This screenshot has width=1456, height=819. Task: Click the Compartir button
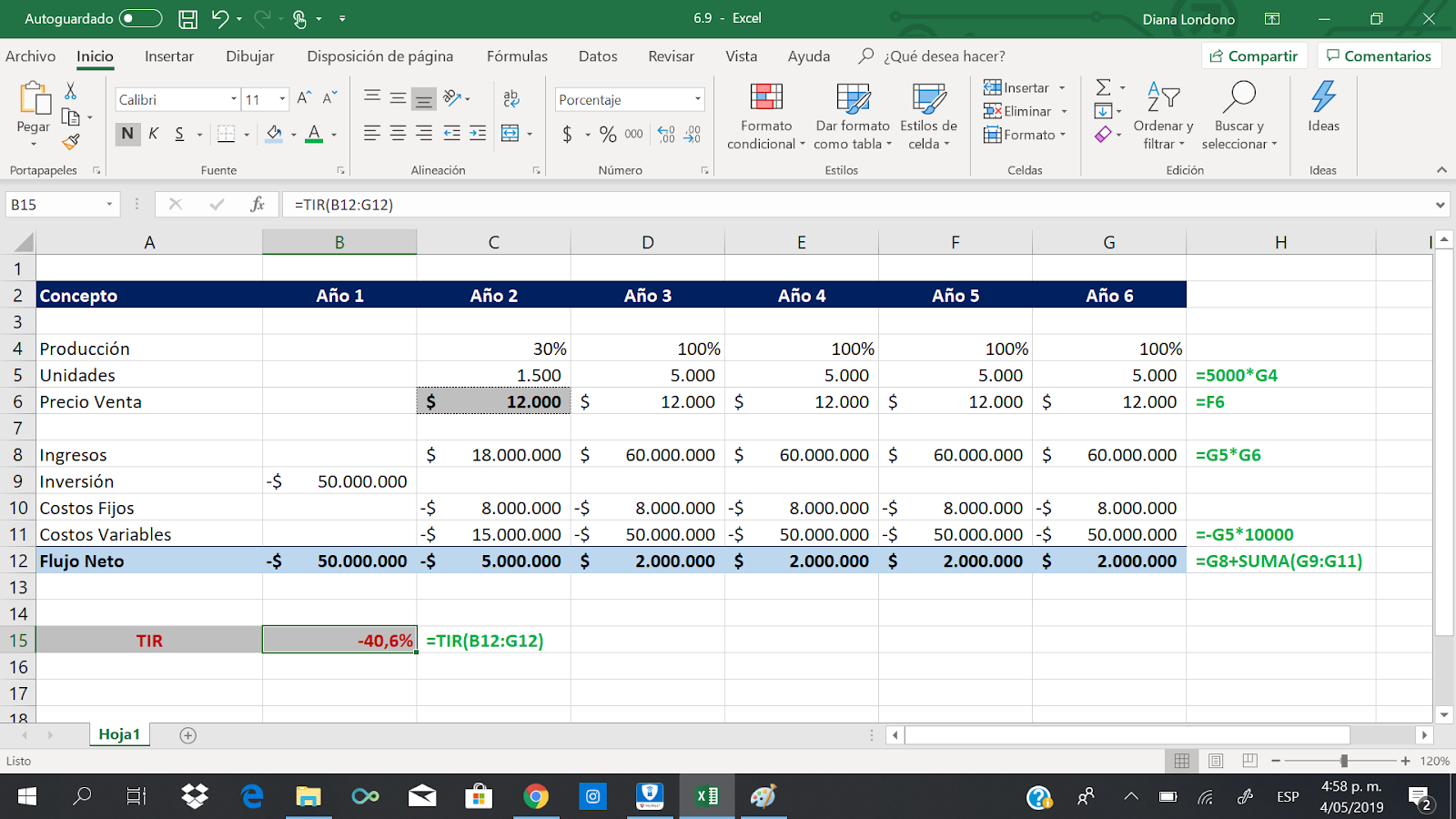coord(1254,55)
